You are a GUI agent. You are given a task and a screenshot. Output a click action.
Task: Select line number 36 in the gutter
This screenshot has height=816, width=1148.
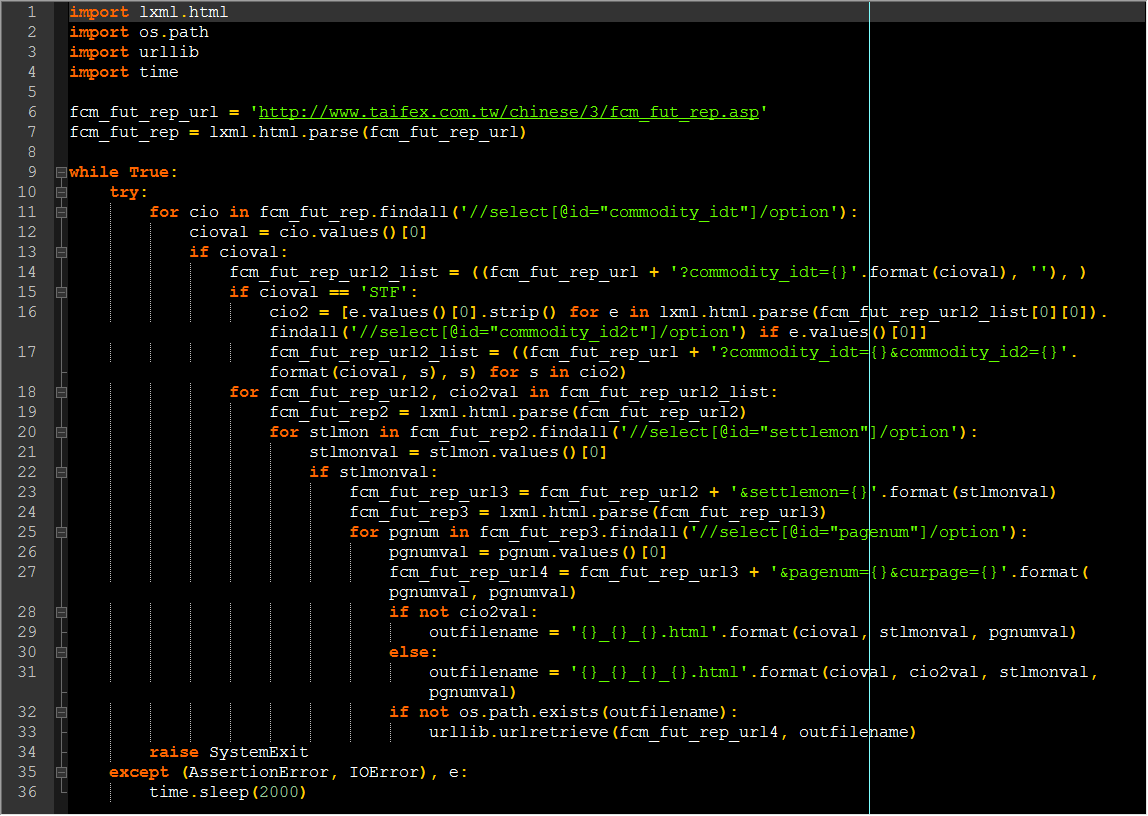[x=27, y=793]
